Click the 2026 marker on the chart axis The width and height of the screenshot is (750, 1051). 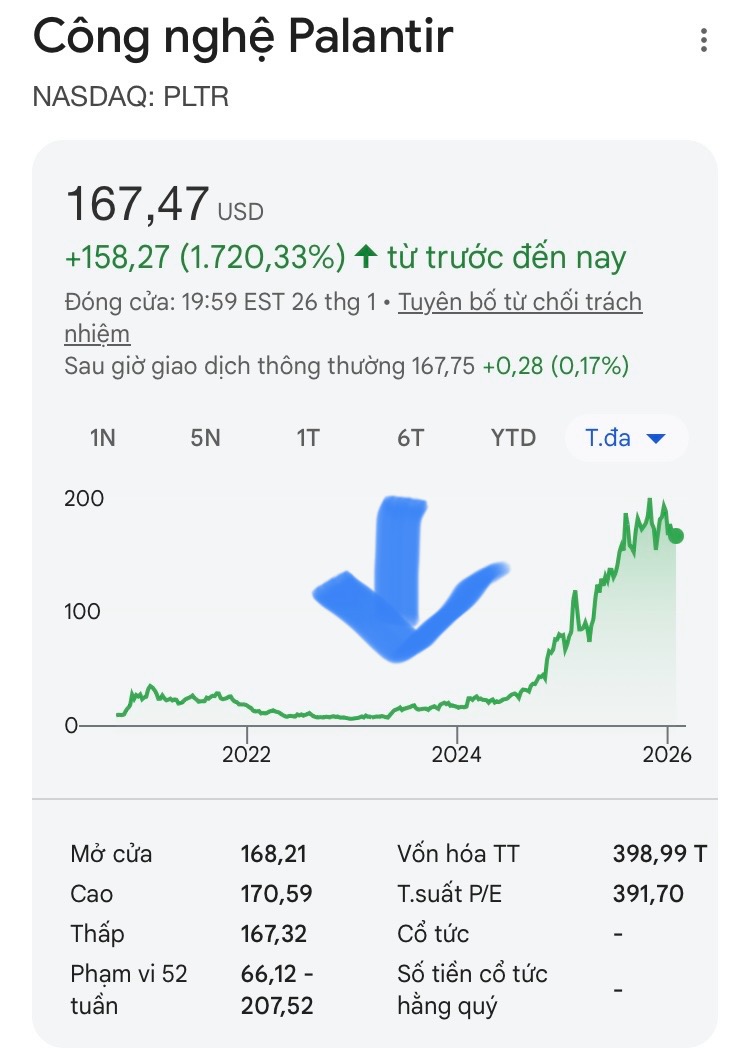(666, 754)
